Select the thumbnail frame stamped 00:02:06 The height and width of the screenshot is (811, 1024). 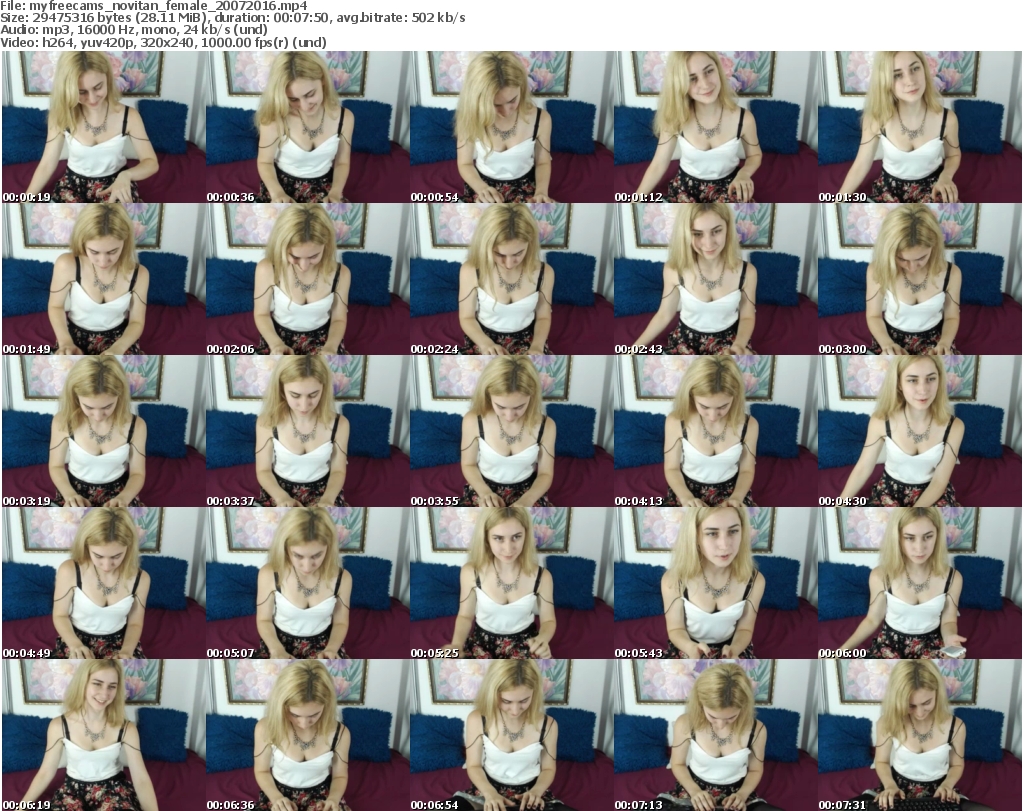click(308, 279)
